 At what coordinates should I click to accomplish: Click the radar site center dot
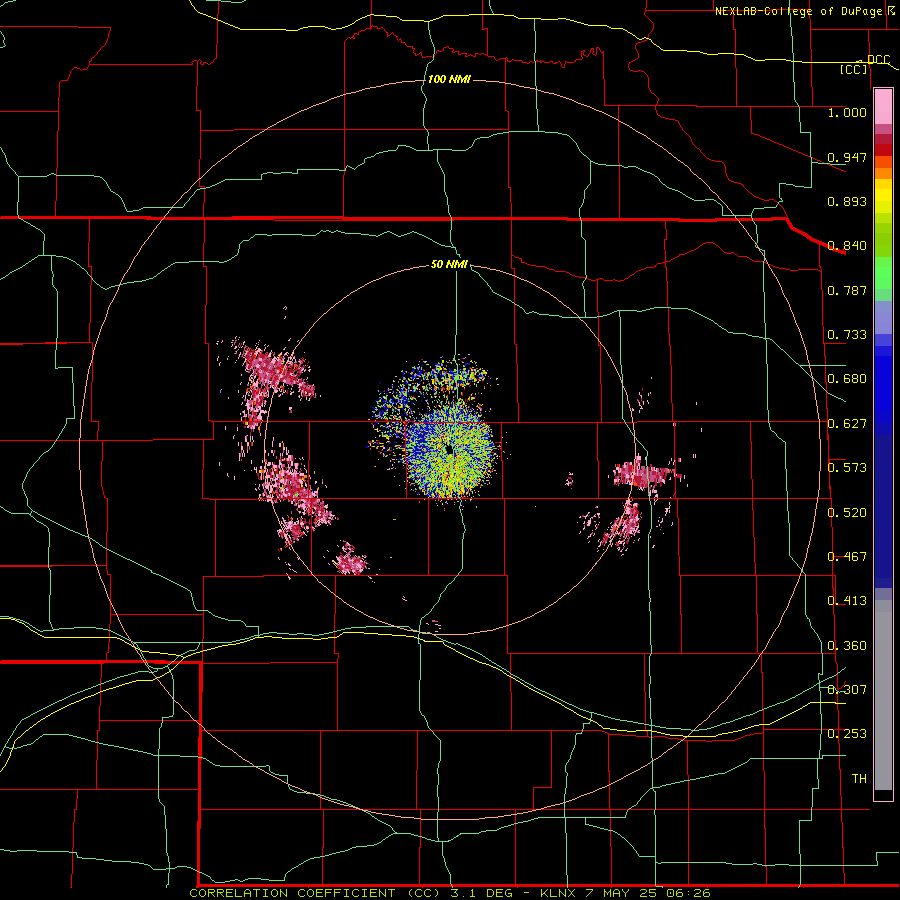tap(449, 449)
